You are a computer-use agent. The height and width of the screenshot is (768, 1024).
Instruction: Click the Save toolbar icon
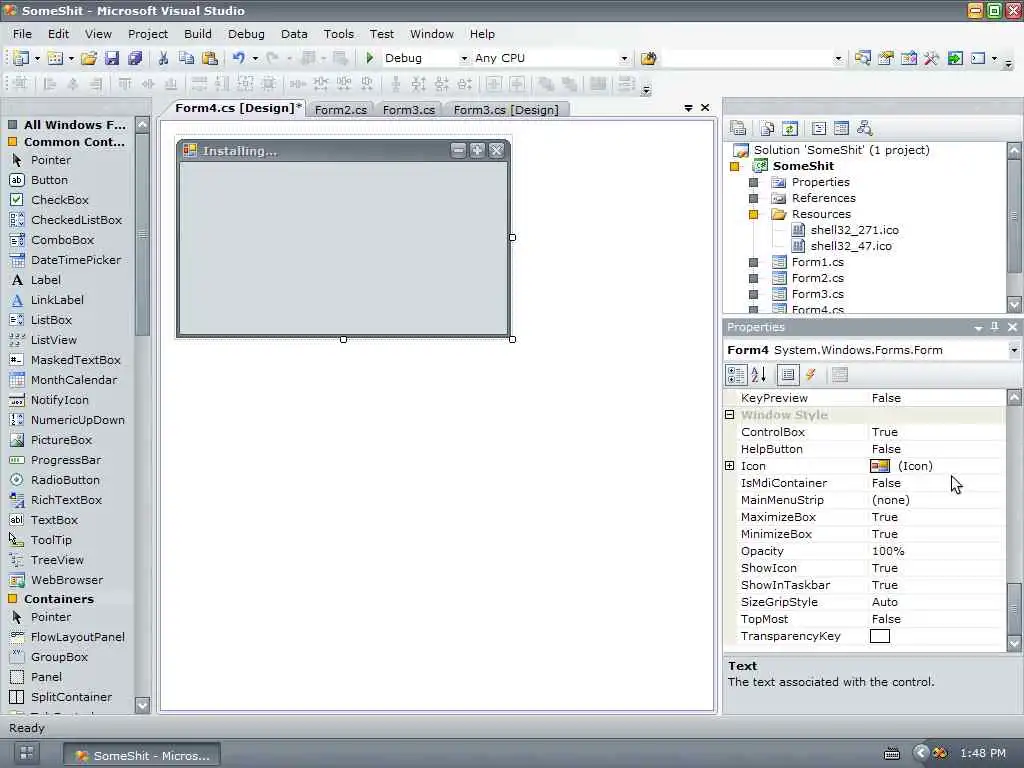[x=112, y=58]
